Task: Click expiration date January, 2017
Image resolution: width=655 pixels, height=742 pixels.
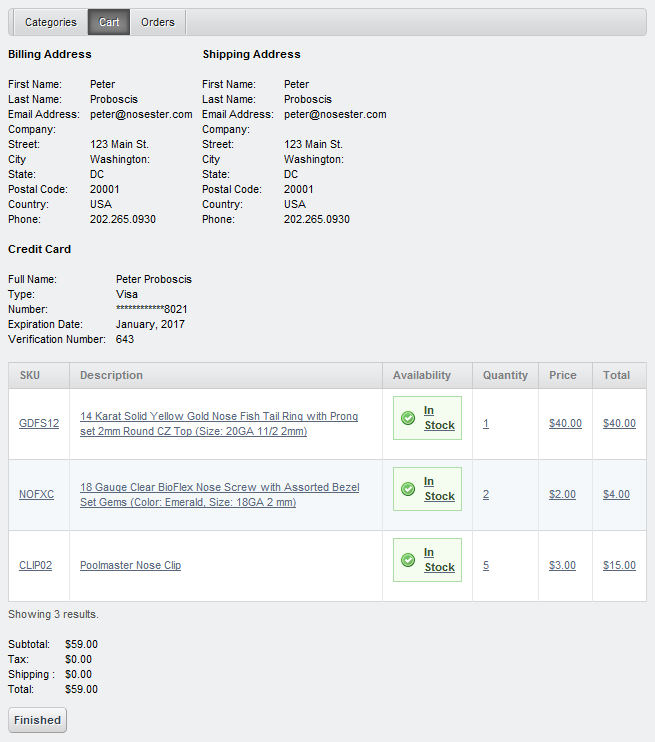Action: point(150,324)
